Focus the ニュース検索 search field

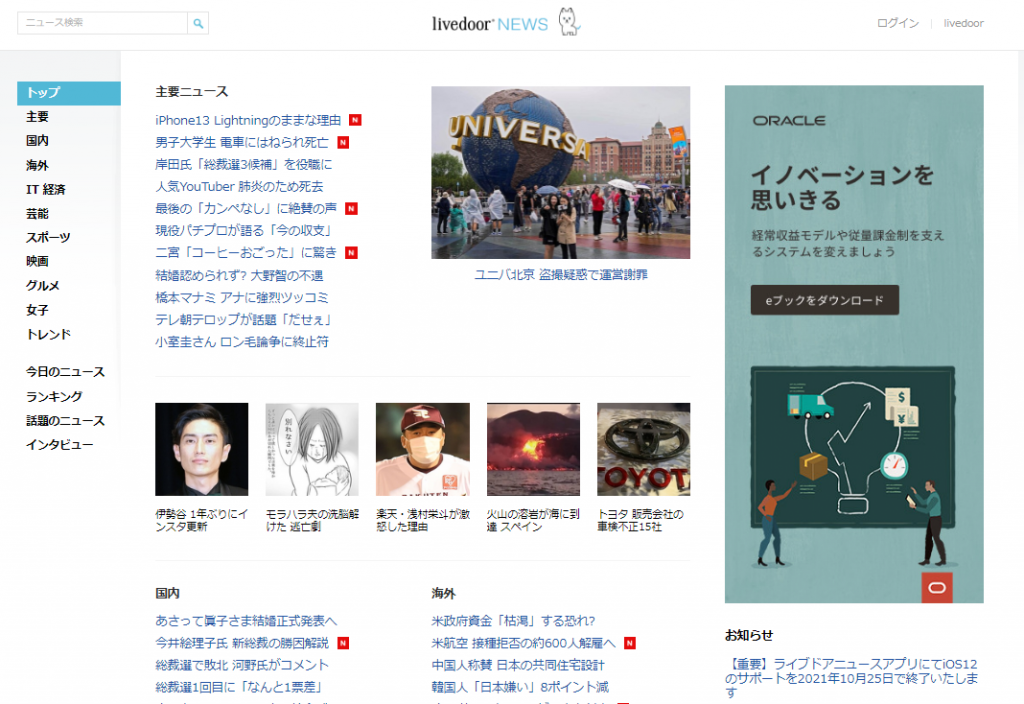[x=103, y=23]
